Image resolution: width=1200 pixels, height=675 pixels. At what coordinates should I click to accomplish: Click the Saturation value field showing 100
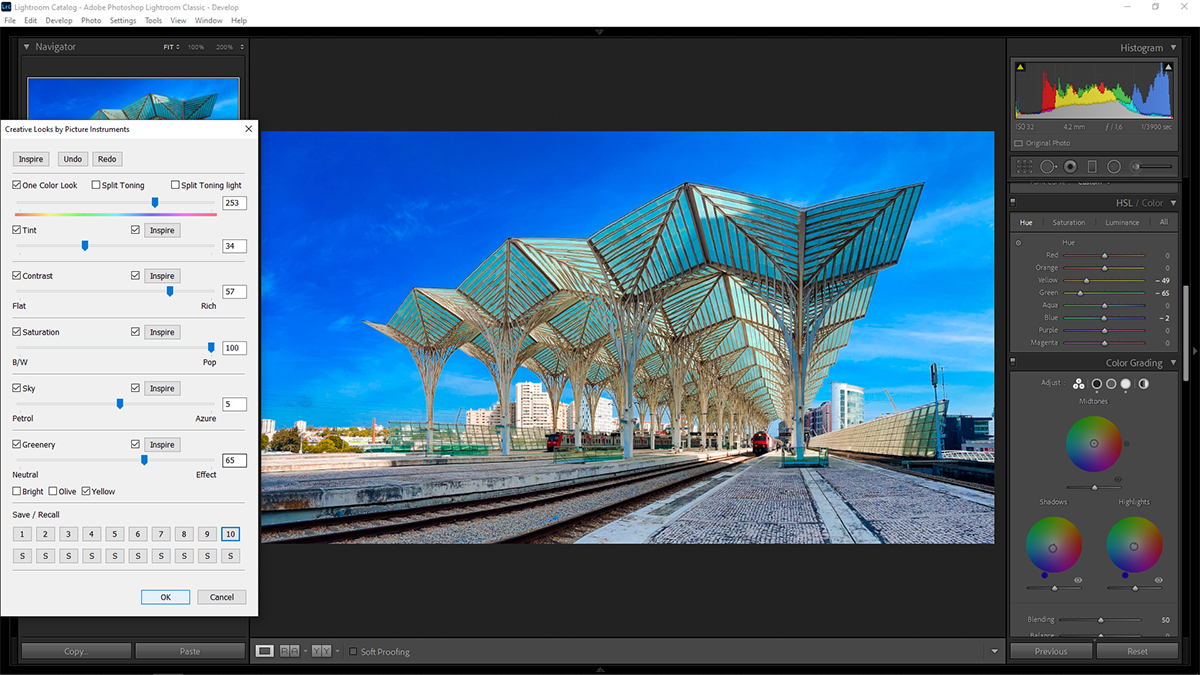tap(234, 347)
